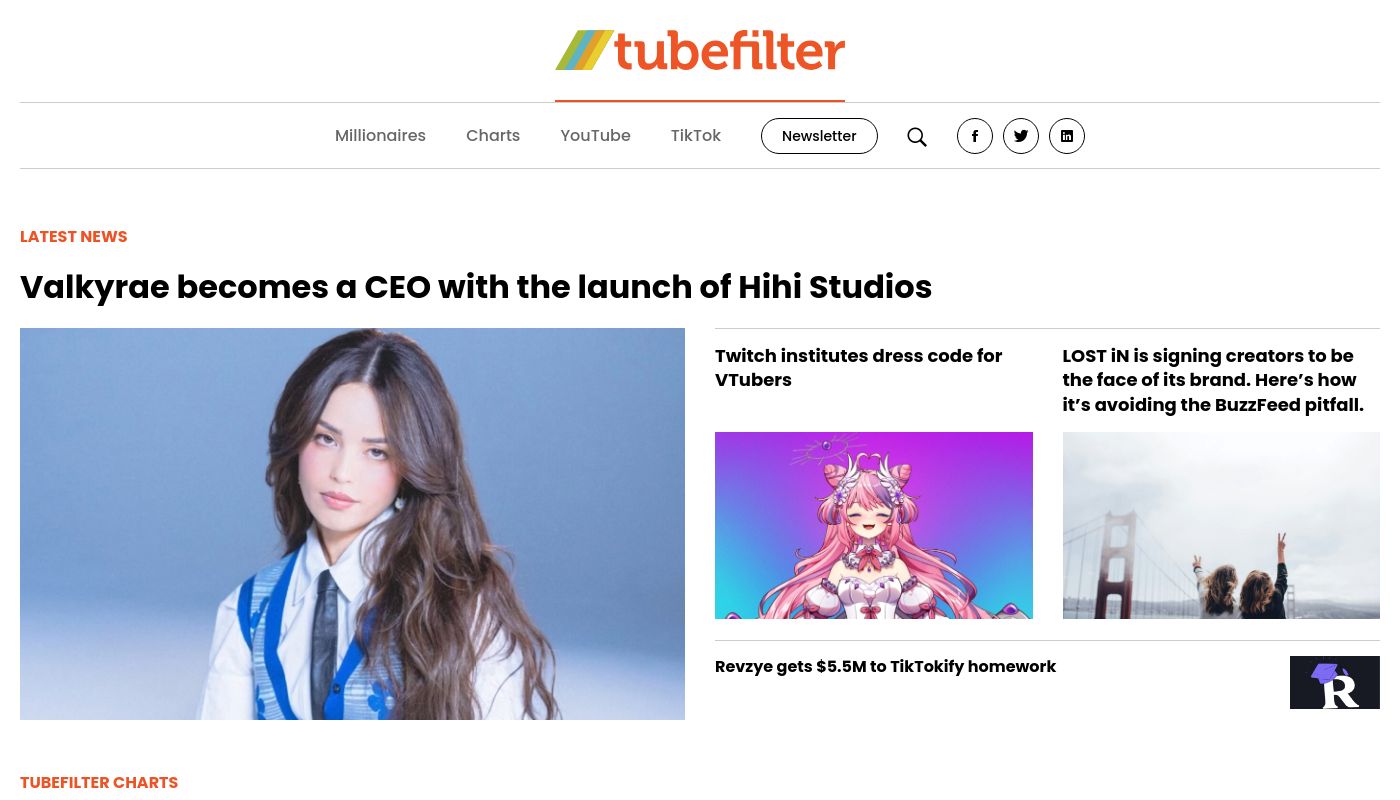Click the Newsletter button
Image resolution: width=1400 pixels, height=800 pixels.
[x=819, y=136]
